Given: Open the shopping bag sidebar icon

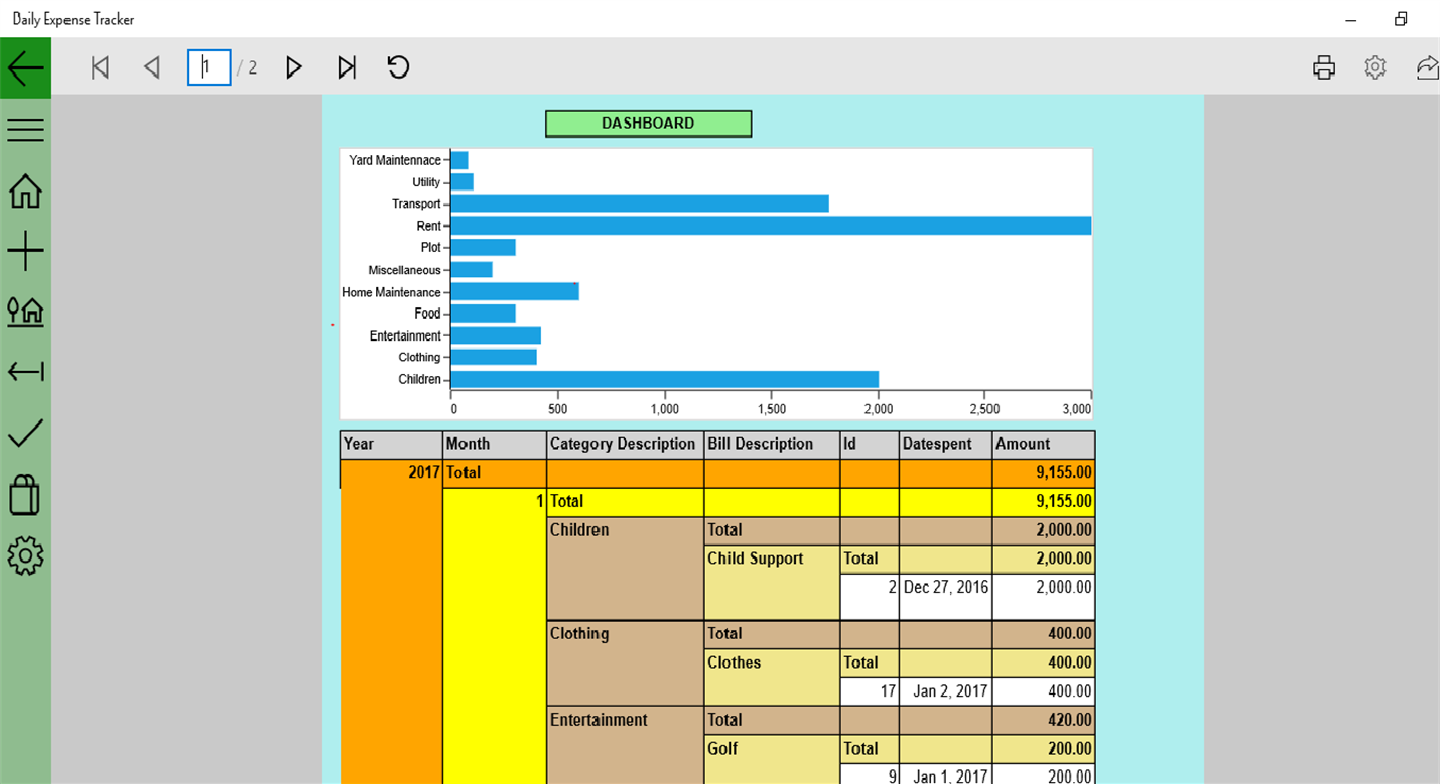Looking at the screenshot, I should coord(25,494).
